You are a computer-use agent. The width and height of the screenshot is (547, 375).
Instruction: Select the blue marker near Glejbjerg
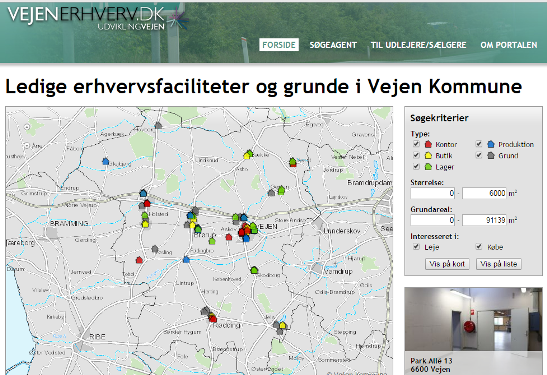[106, 161]
